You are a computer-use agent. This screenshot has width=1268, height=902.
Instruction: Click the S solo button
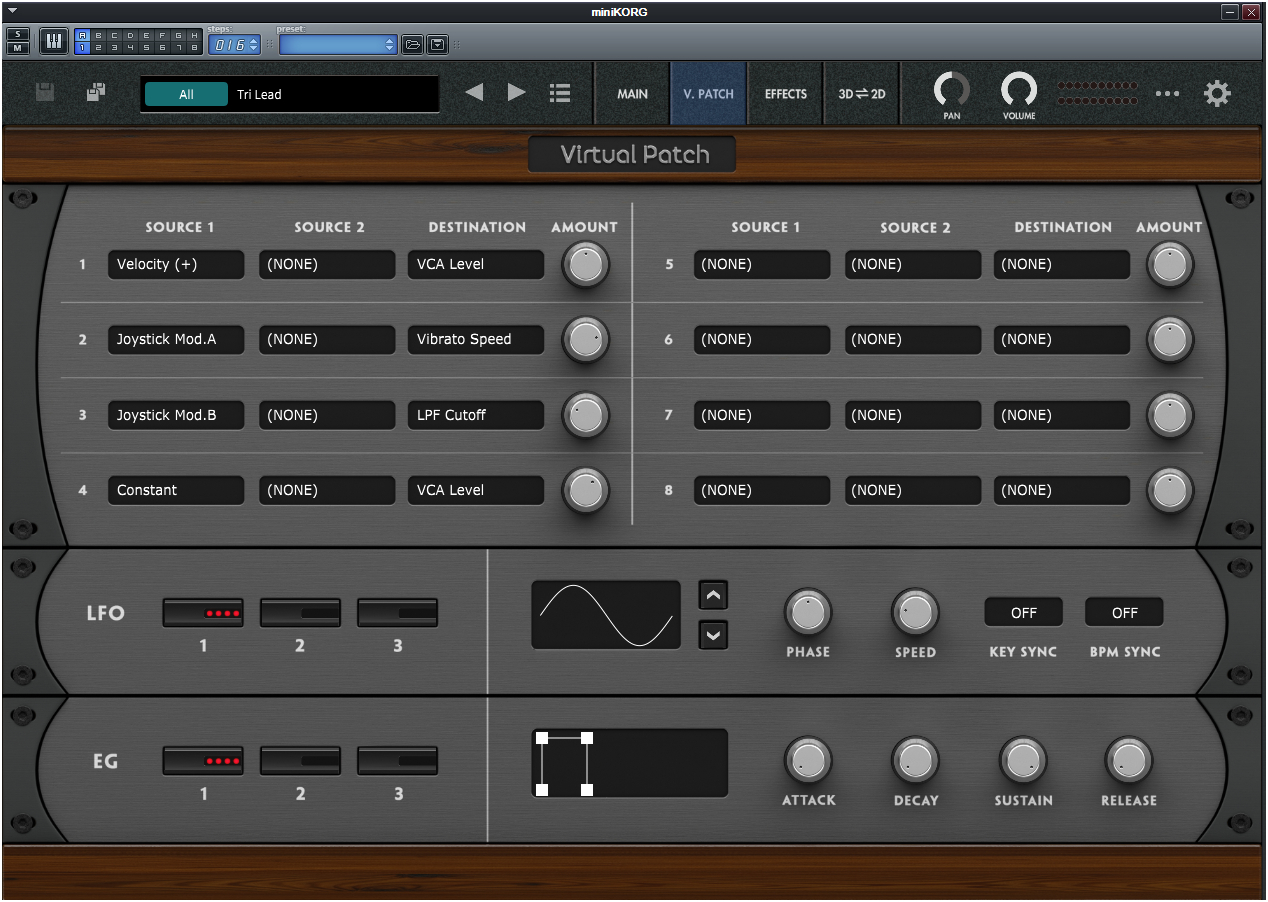point(18,34)
